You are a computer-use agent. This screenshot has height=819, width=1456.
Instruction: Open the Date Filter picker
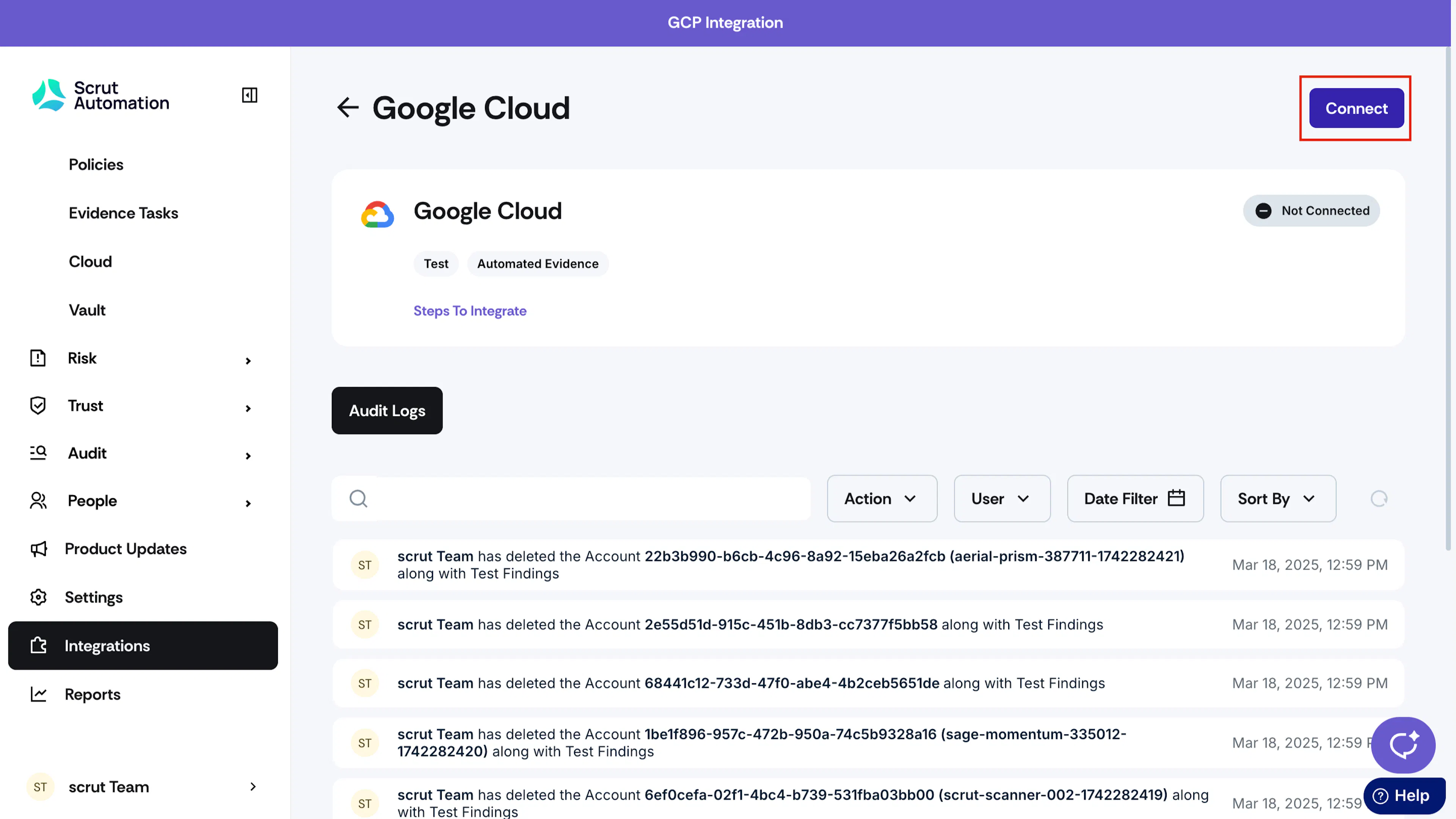1135,499
